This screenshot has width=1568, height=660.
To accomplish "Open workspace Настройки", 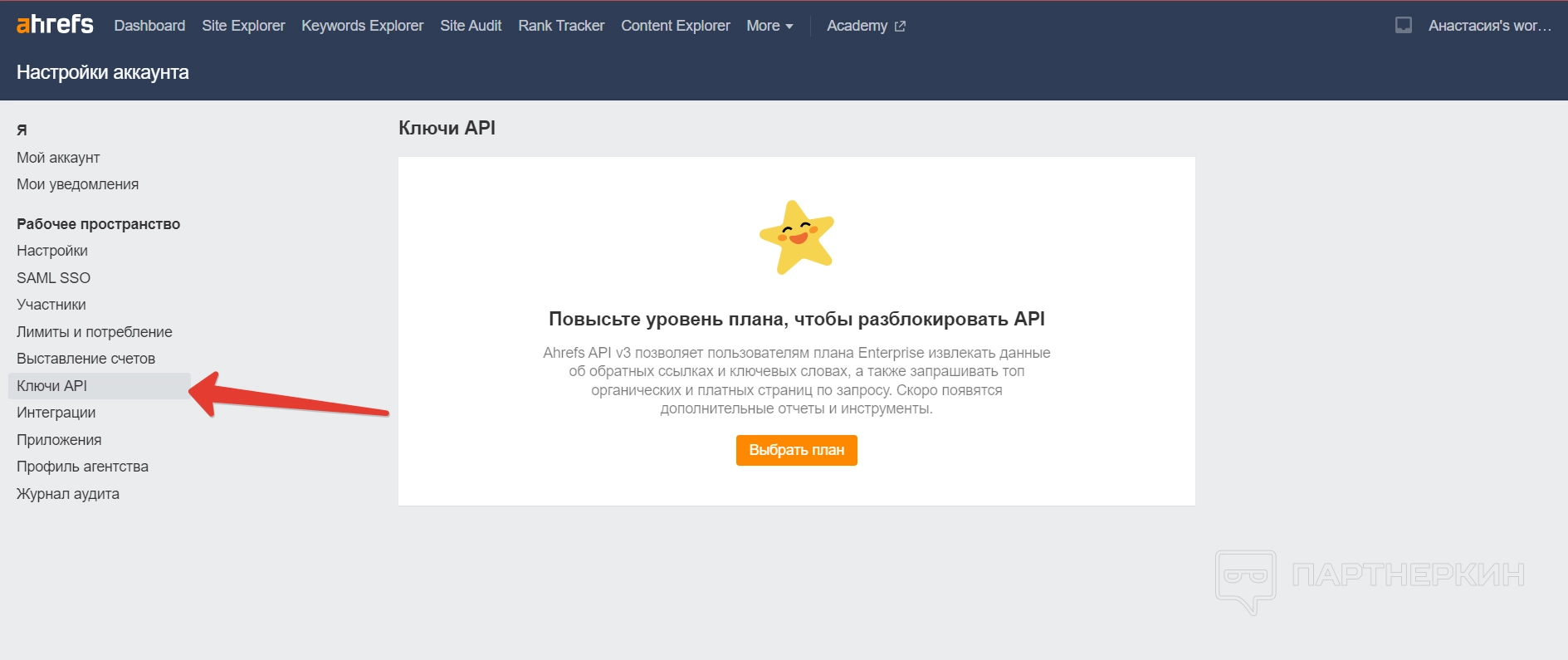I will tap(52, 251).
